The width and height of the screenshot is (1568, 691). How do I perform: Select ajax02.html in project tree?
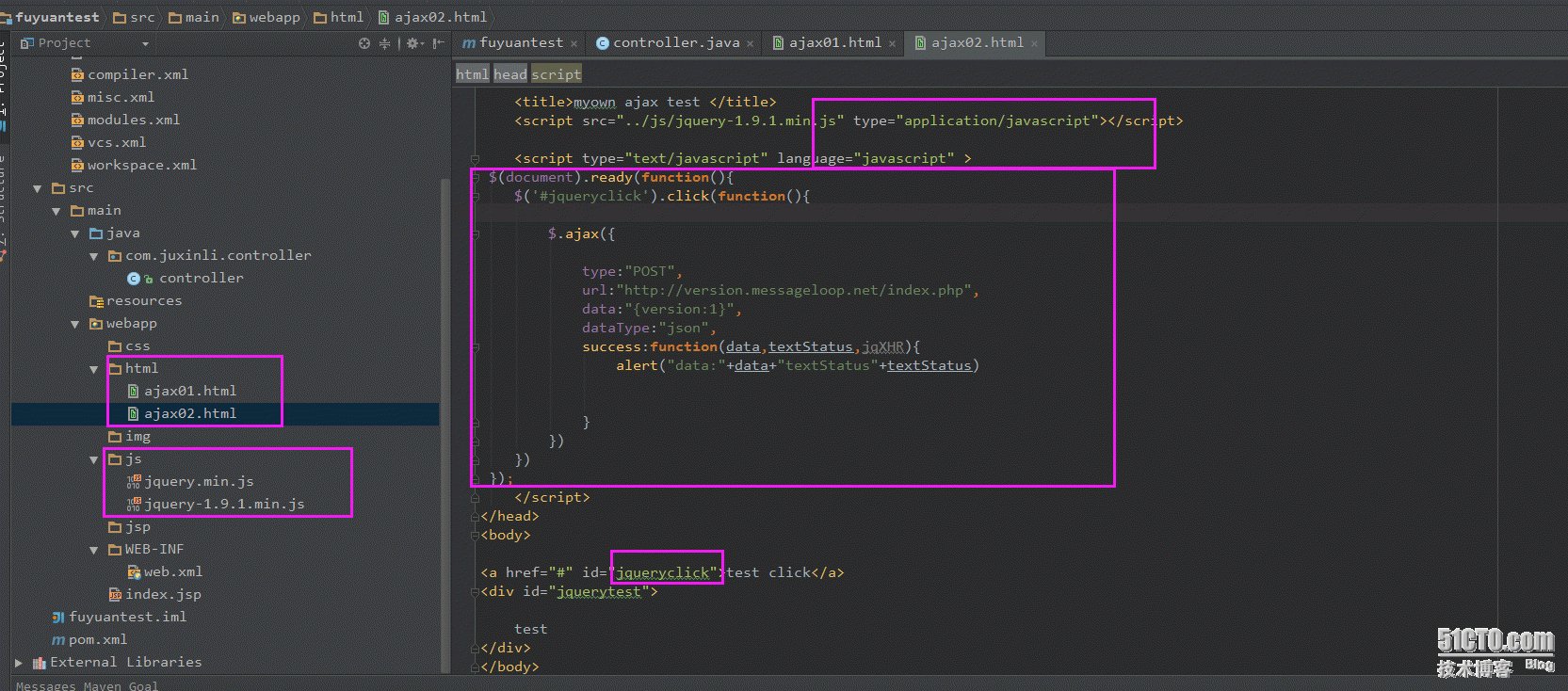pos(182,413)
